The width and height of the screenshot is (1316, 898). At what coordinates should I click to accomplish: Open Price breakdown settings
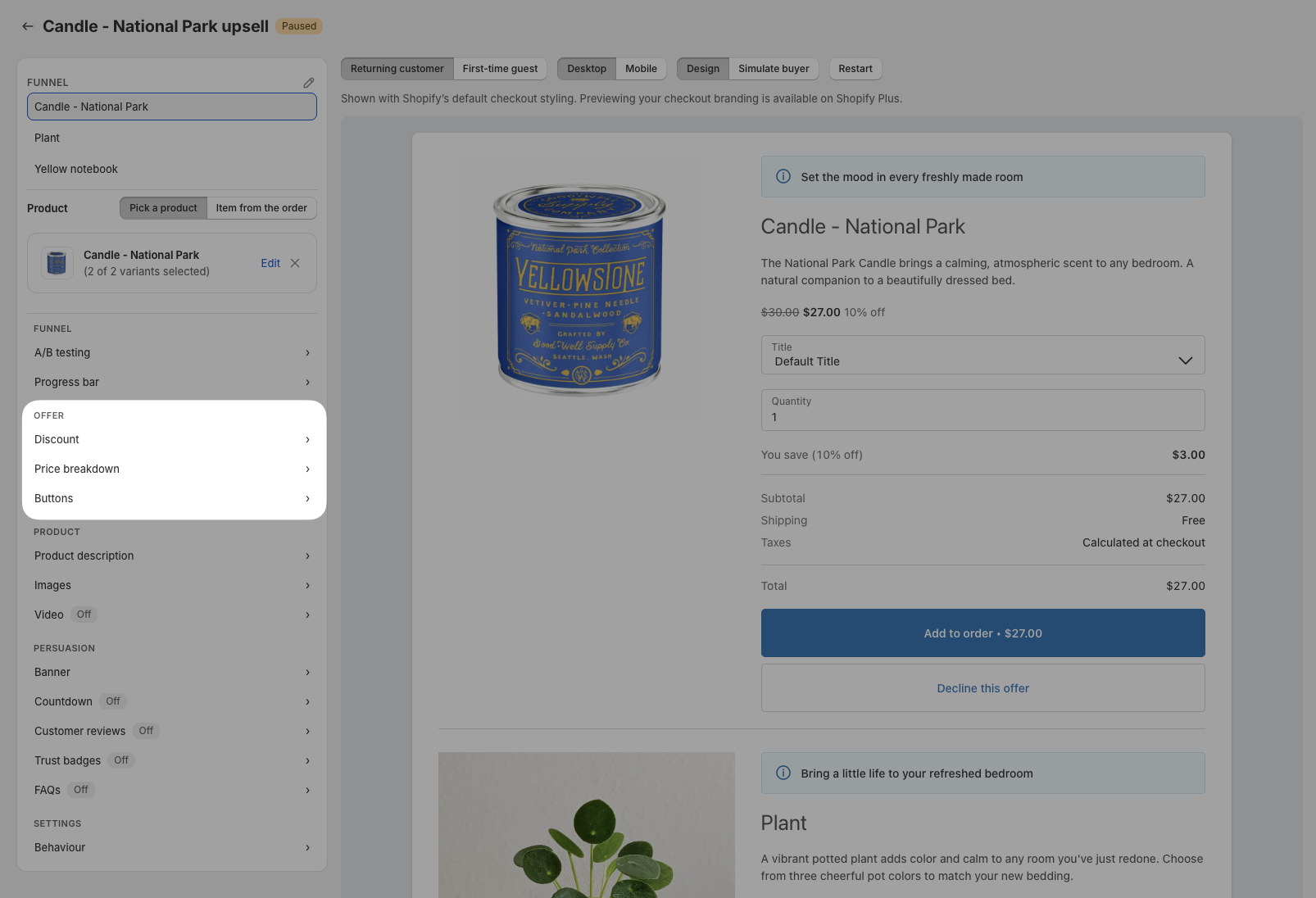point(172,469)
